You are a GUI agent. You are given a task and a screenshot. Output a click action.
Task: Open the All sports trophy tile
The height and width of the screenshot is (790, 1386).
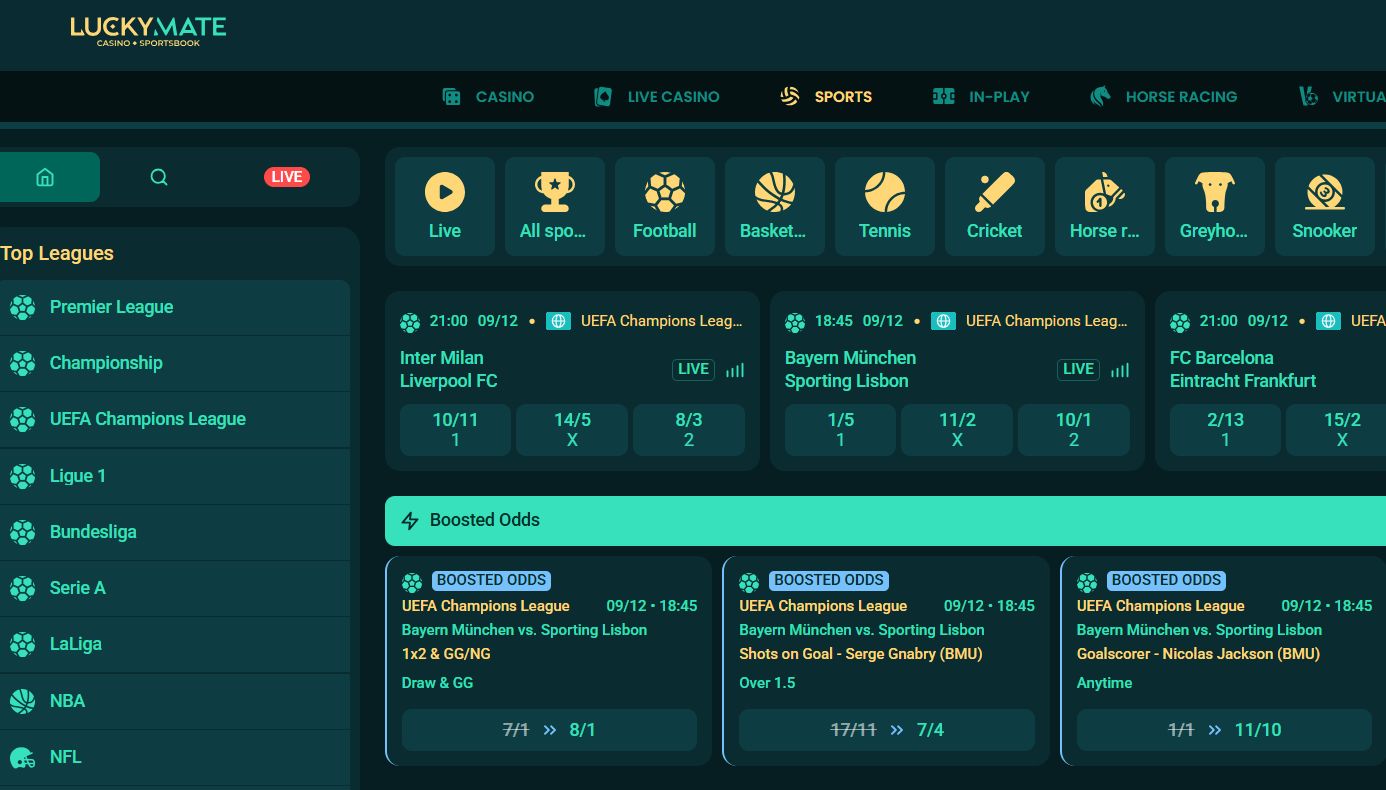tap(555, 206)
